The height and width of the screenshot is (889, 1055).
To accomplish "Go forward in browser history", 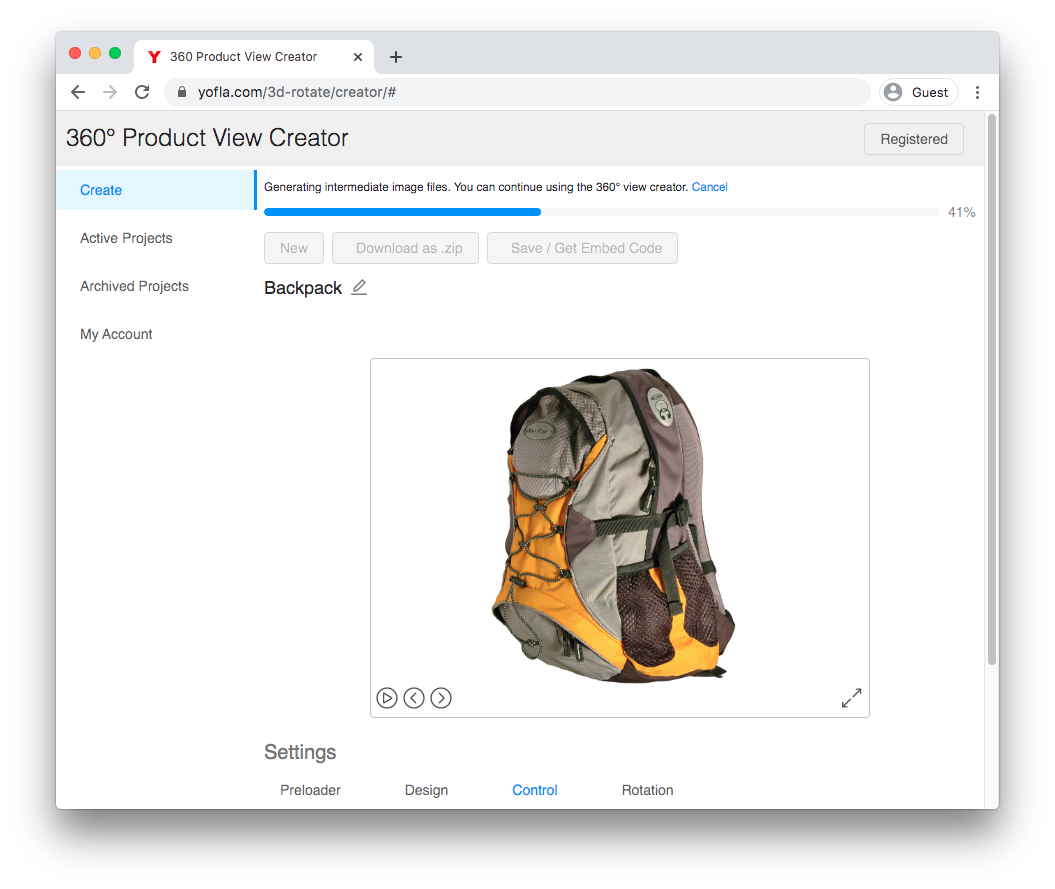I will click(110, 92).
